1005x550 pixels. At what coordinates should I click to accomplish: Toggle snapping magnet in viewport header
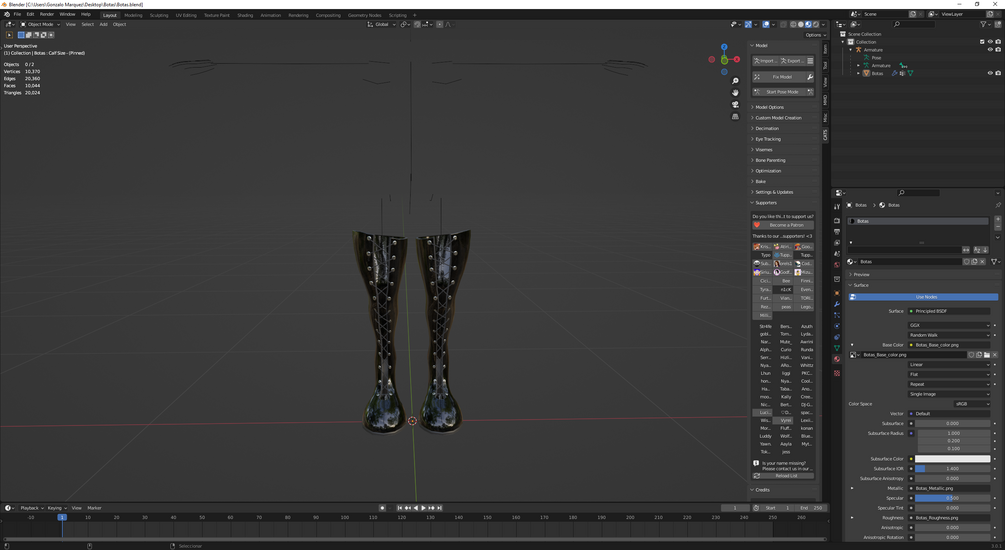(x=417, y=24)
